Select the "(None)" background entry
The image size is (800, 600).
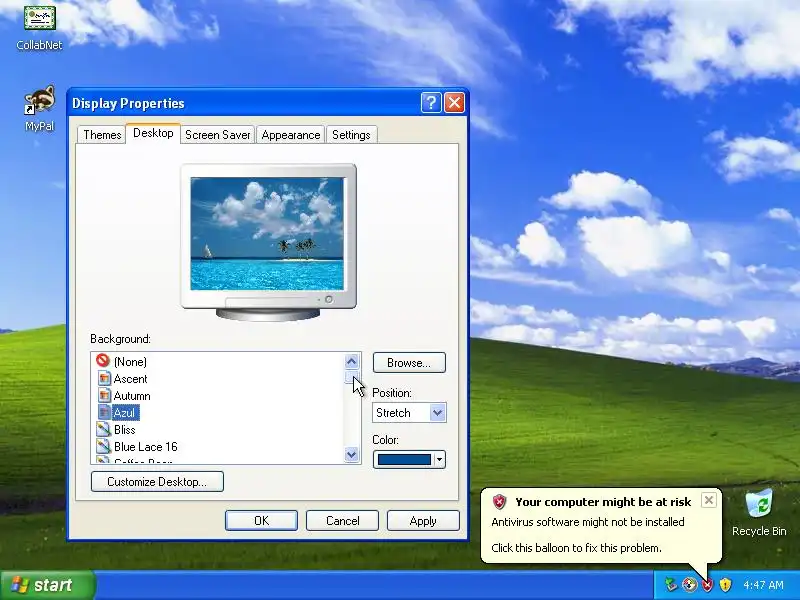click(x=131, y=362)
